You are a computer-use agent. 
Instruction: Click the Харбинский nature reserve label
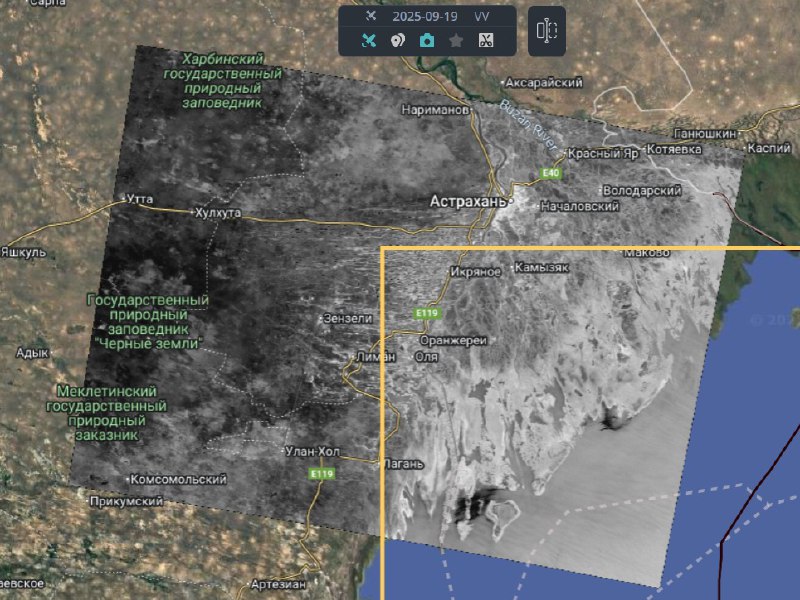click(x=222, y=81)
